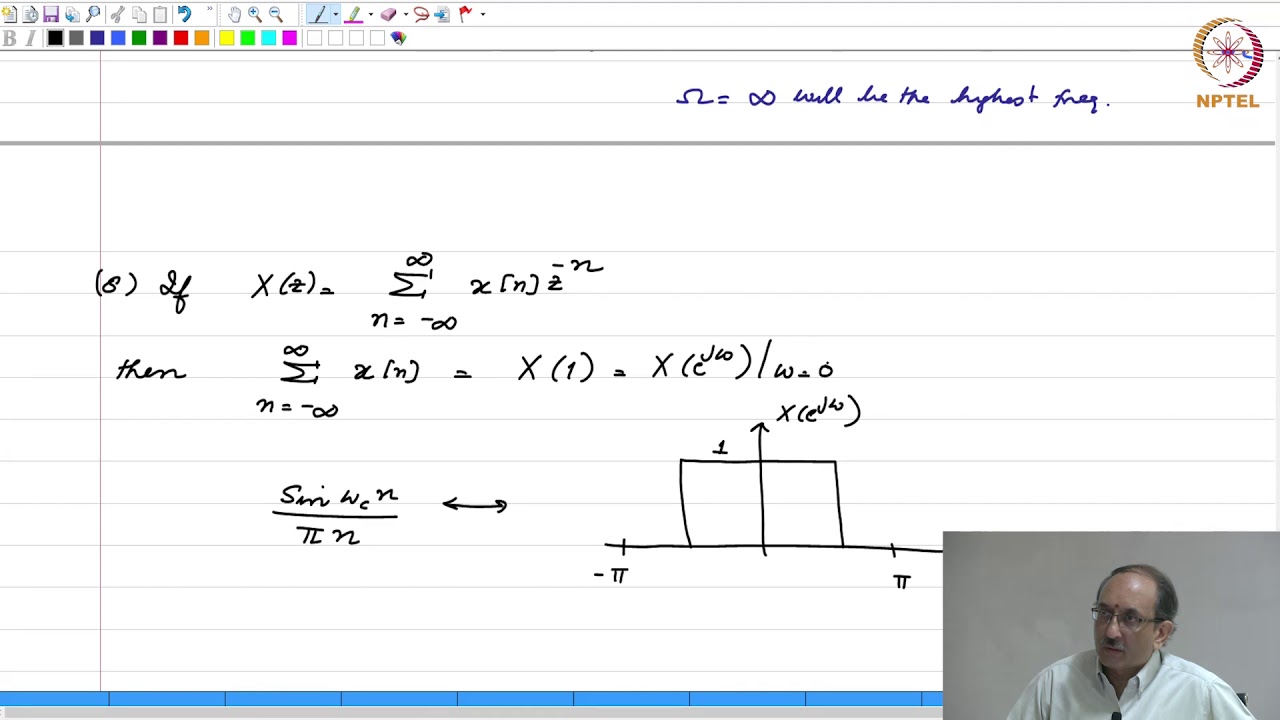
Task: Choose the green ink color
Action: pos(139,38)
